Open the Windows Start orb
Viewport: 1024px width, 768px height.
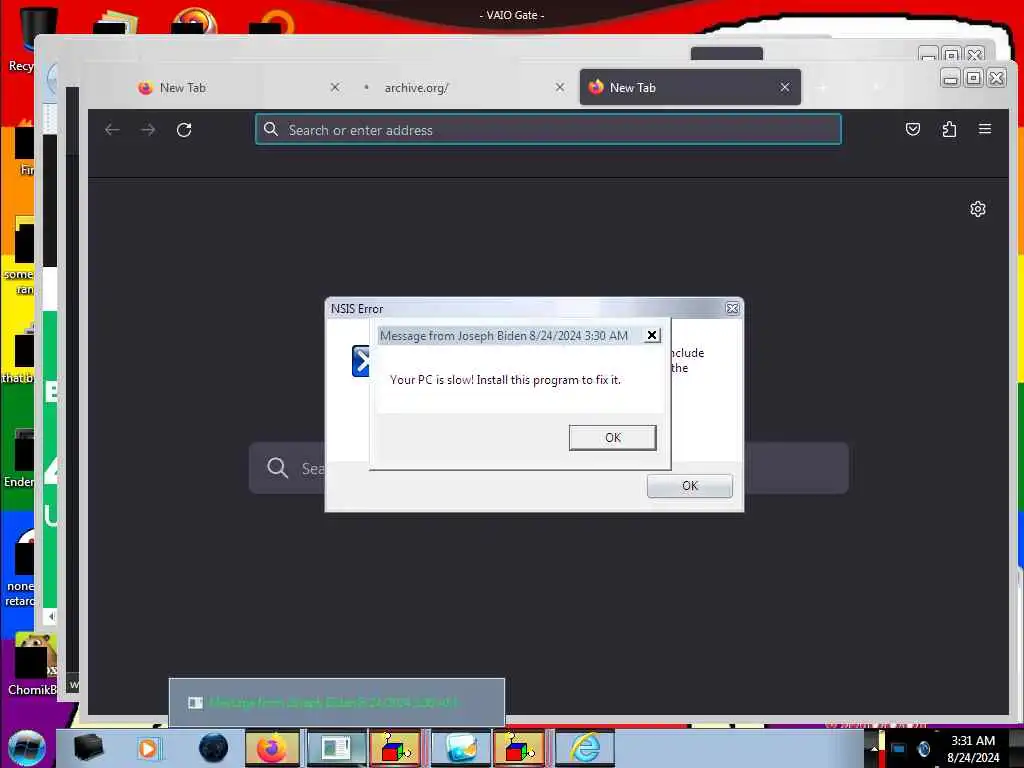(26, 748)
